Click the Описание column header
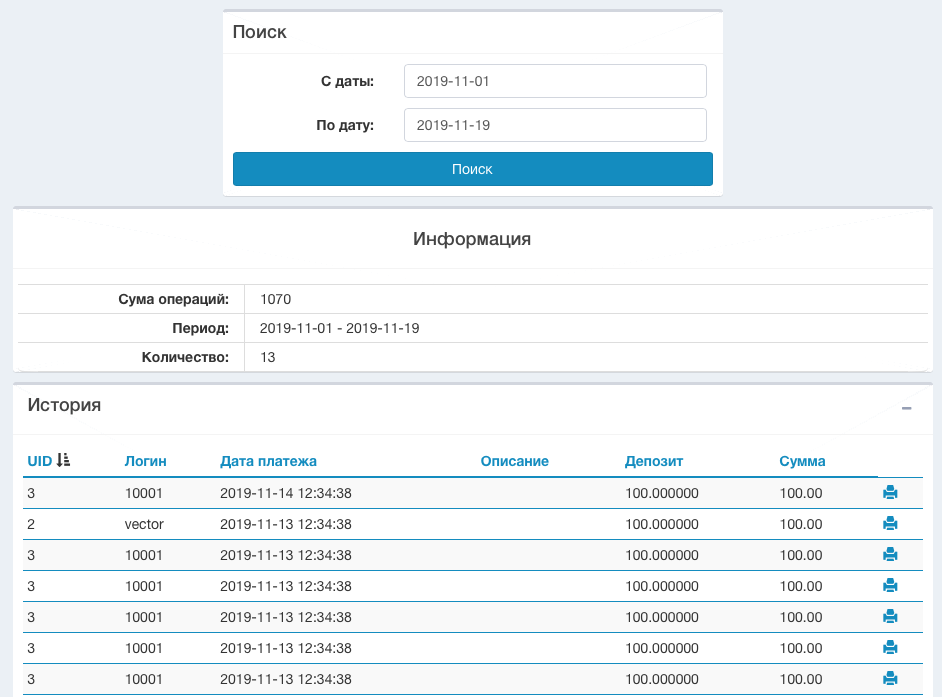Viewport: 942px width, 697px height. [x=514, y=461]
